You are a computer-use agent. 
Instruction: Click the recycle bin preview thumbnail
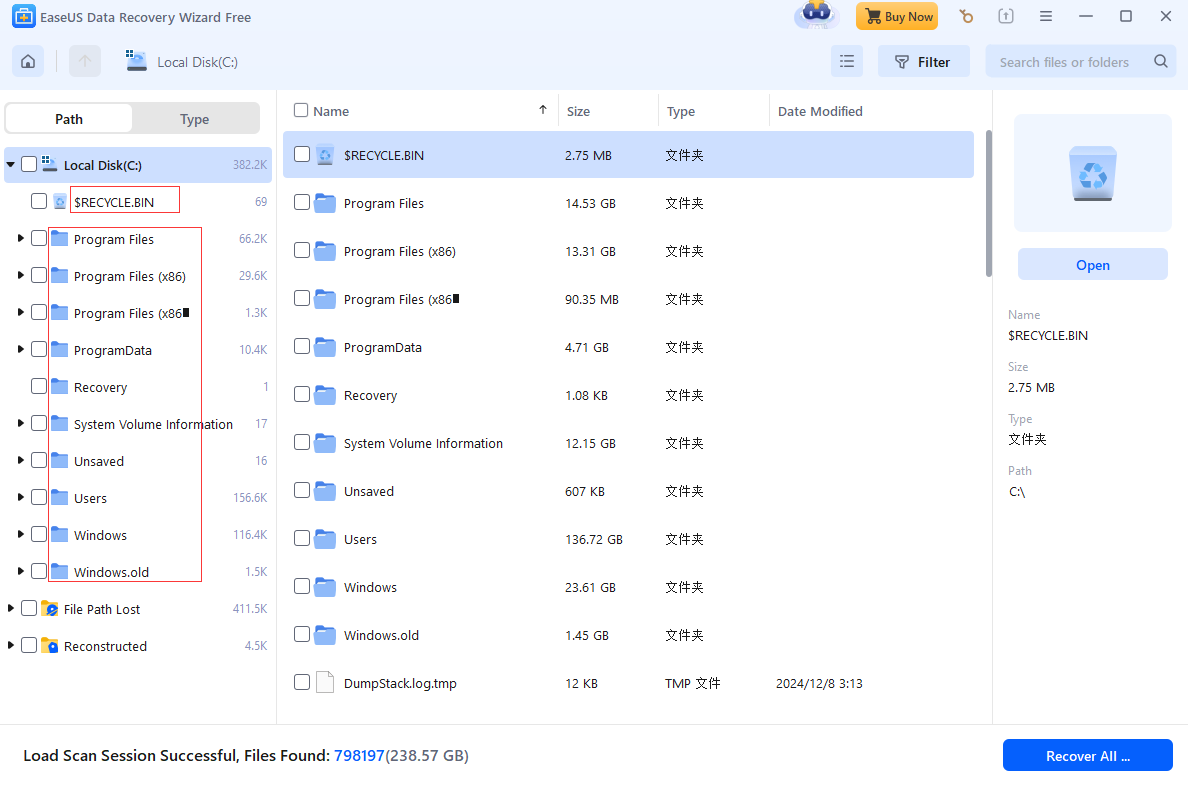1093,173
